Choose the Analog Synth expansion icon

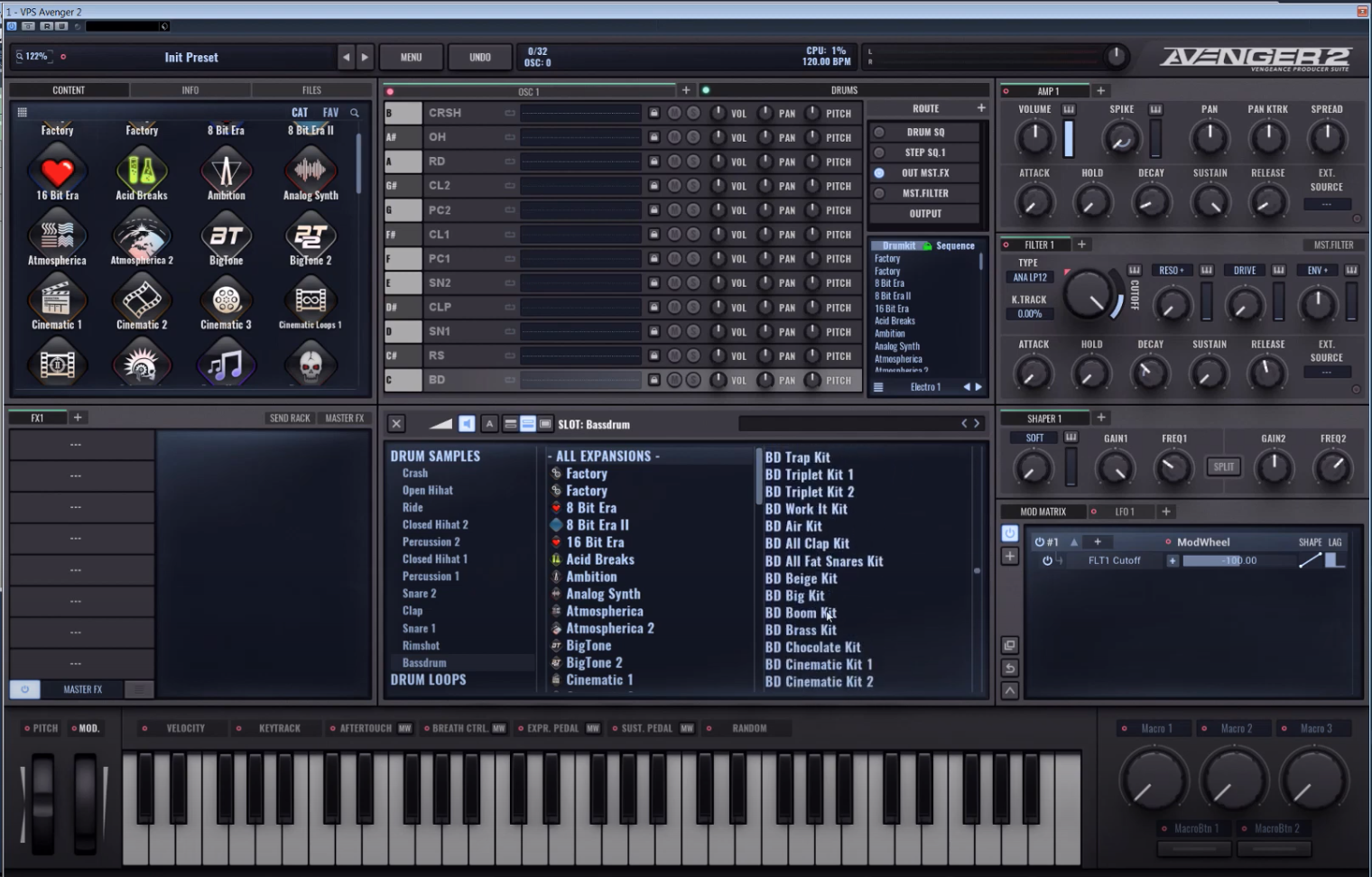(310, 170)
